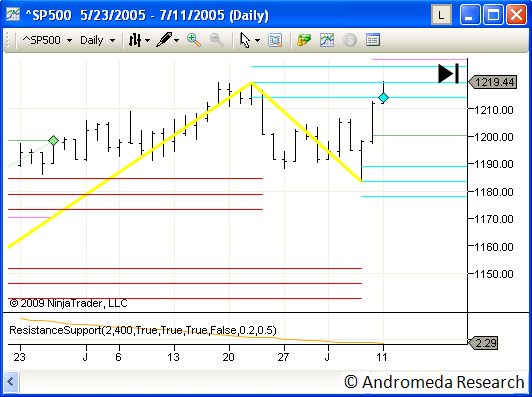
Task: Open the chart style dropdown arrow
Action: (x=147, y=41)
